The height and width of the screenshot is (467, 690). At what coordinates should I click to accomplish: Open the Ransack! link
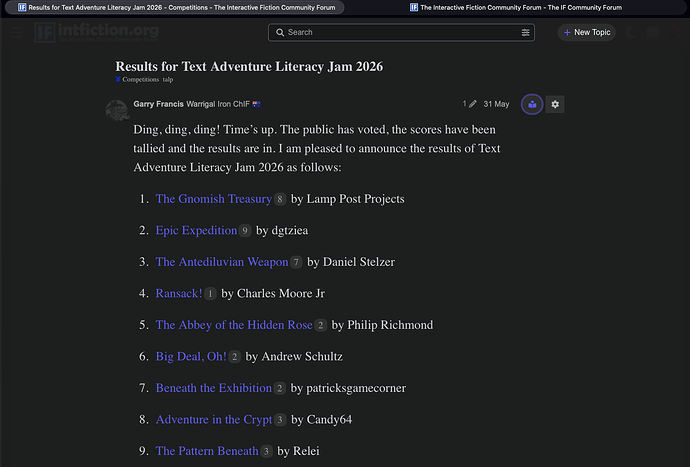coord(179,294)
